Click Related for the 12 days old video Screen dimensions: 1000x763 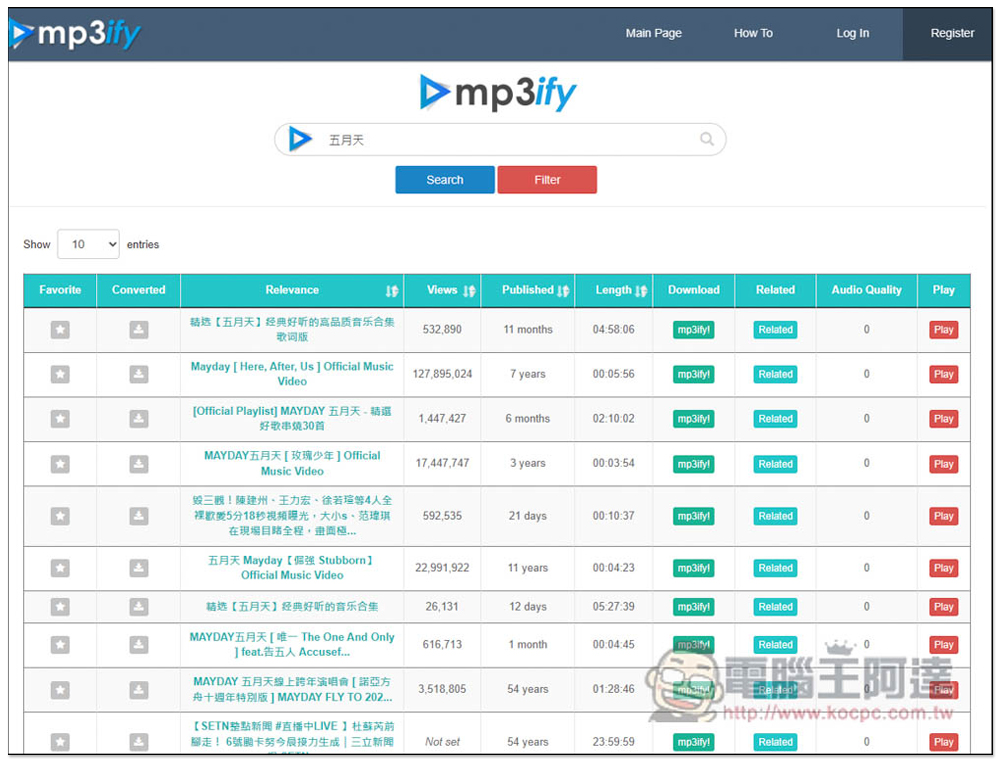775,607
